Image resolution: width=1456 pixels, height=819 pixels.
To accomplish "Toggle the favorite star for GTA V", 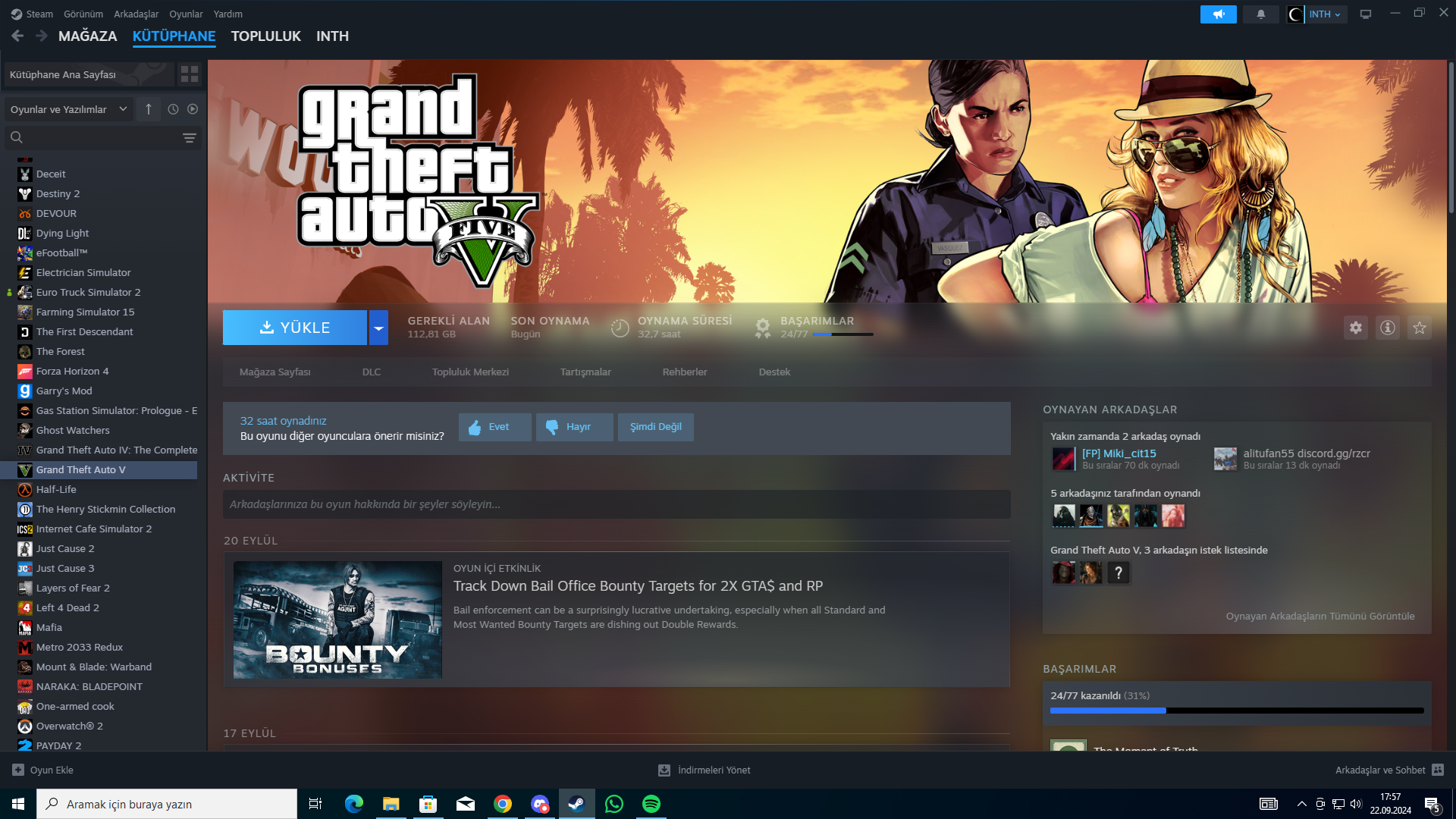I will (x=1420, y=328).
